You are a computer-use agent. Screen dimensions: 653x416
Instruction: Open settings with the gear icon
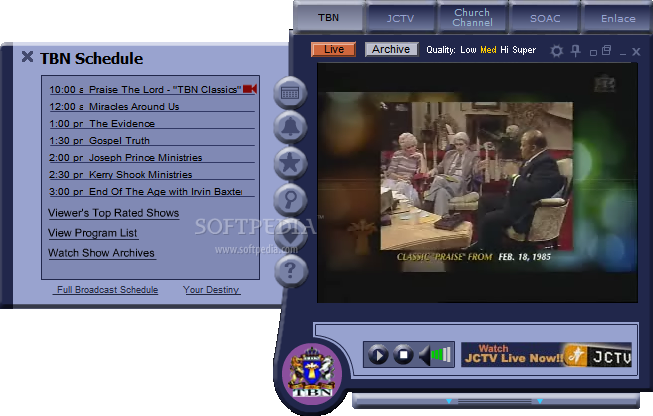coord(556,51)
